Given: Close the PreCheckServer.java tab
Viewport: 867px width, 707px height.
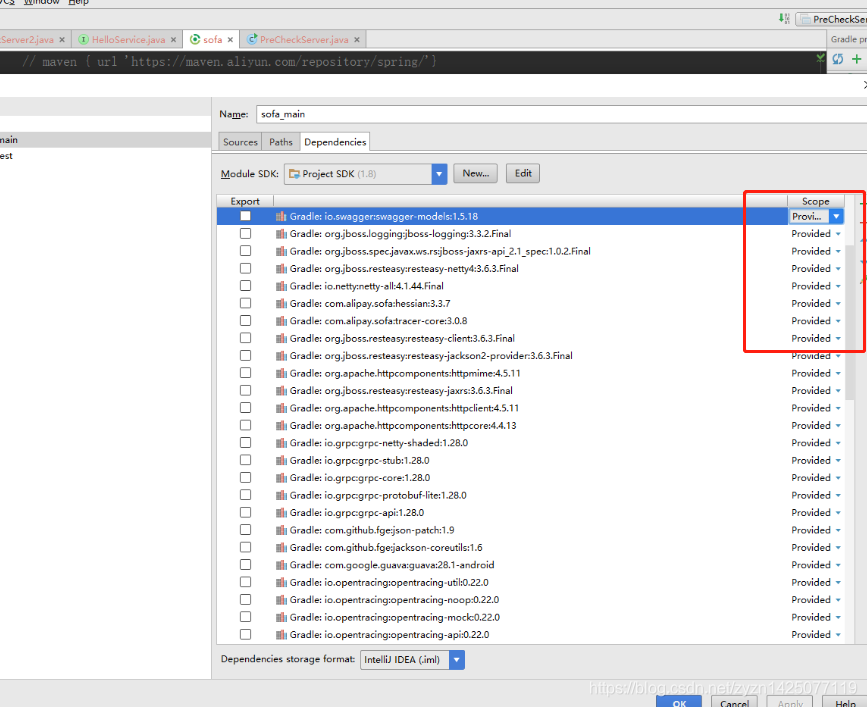Looking at the screenshot, I should click(357, 40).
